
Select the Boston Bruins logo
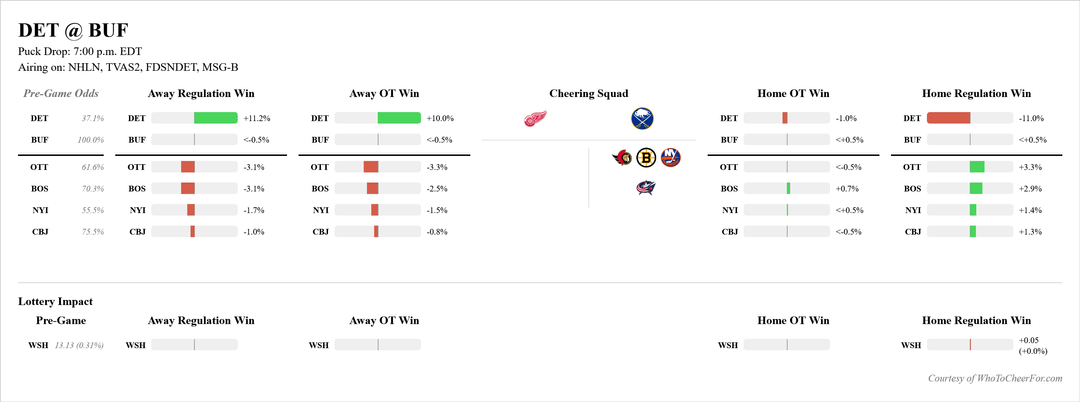click(x=646, y=157)
